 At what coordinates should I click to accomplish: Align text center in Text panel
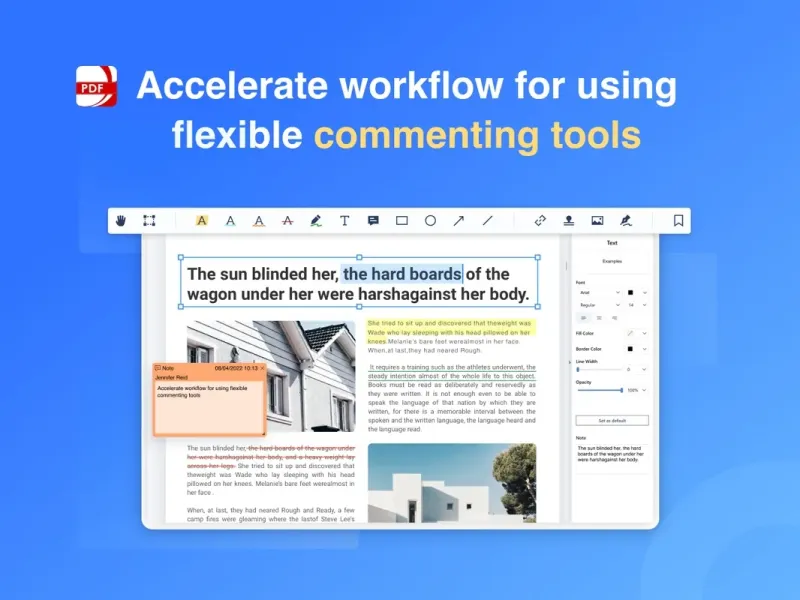click(x=599, y=318)
